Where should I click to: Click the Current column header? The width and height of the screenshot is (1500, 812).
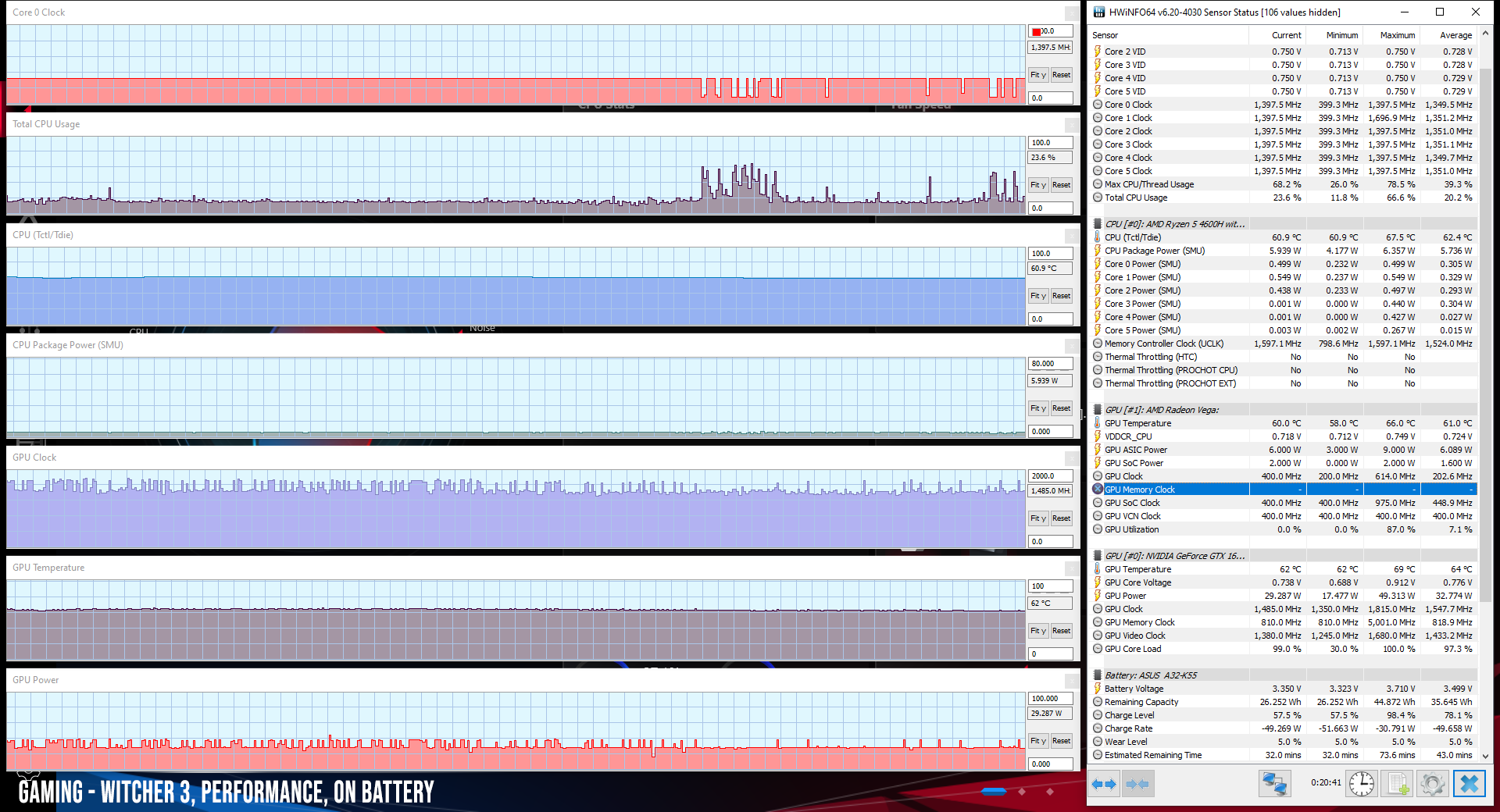coord(1277,35)
